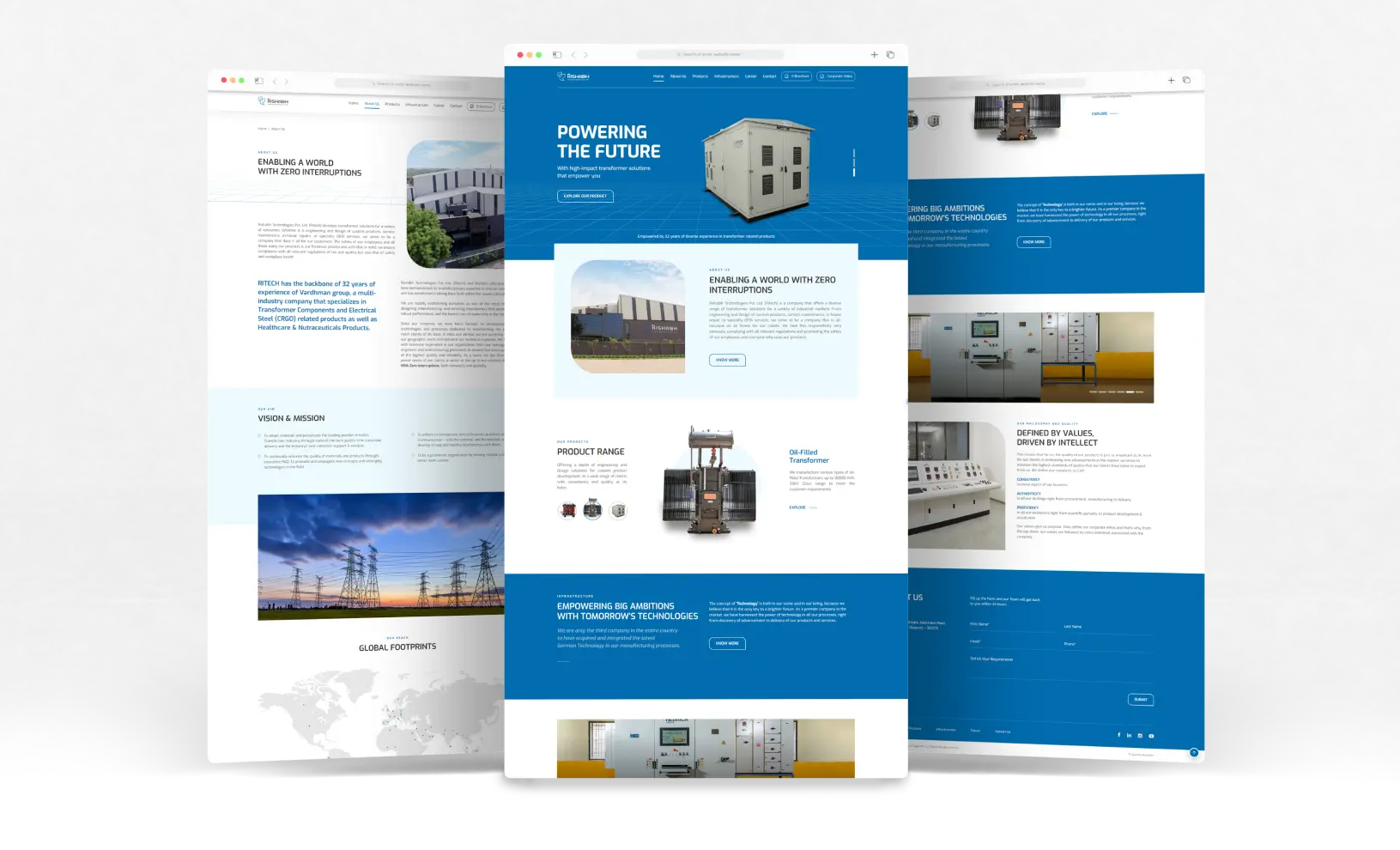Click the large oil-filled transformer image
This screenshot has height=850, width=1400.
[x=709, y=481]
